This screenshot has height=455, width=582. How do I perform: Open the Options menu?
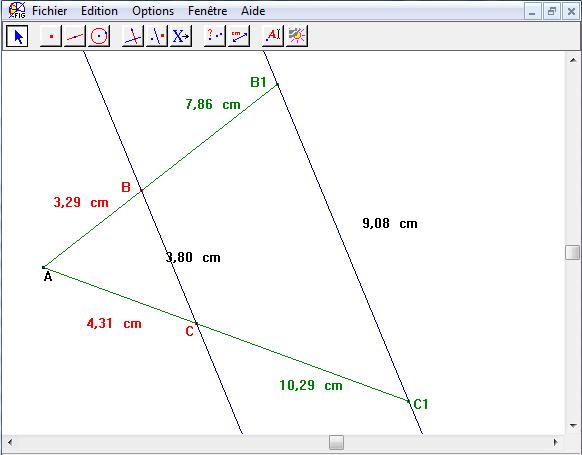coord(153,11)
